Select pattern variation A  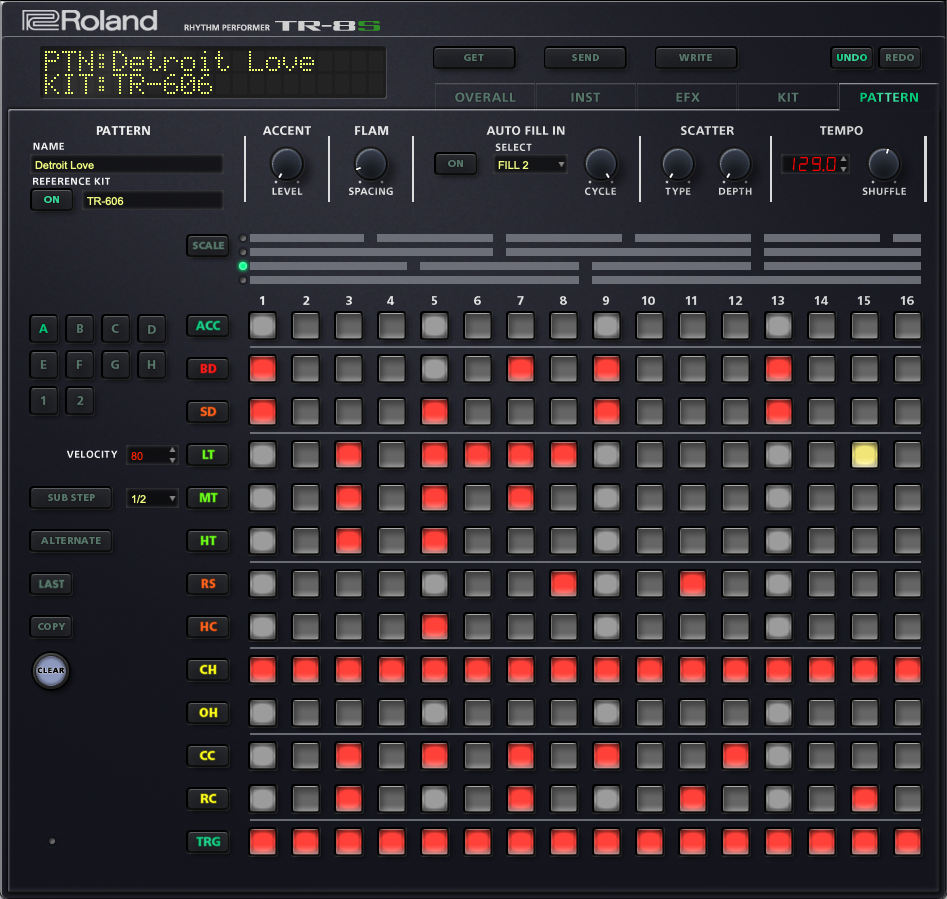[43, 328]
